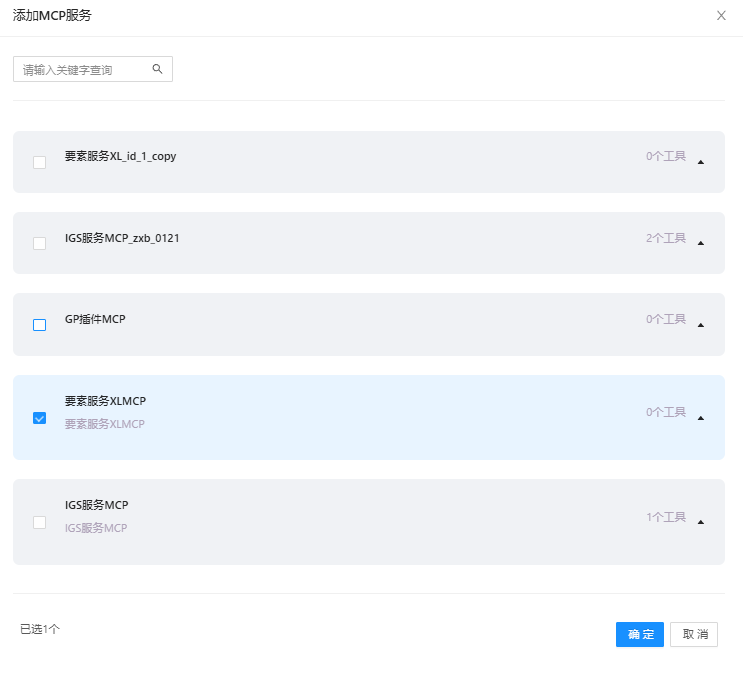Expand the 要素服务XLMCP row arrow

point(701,418)
